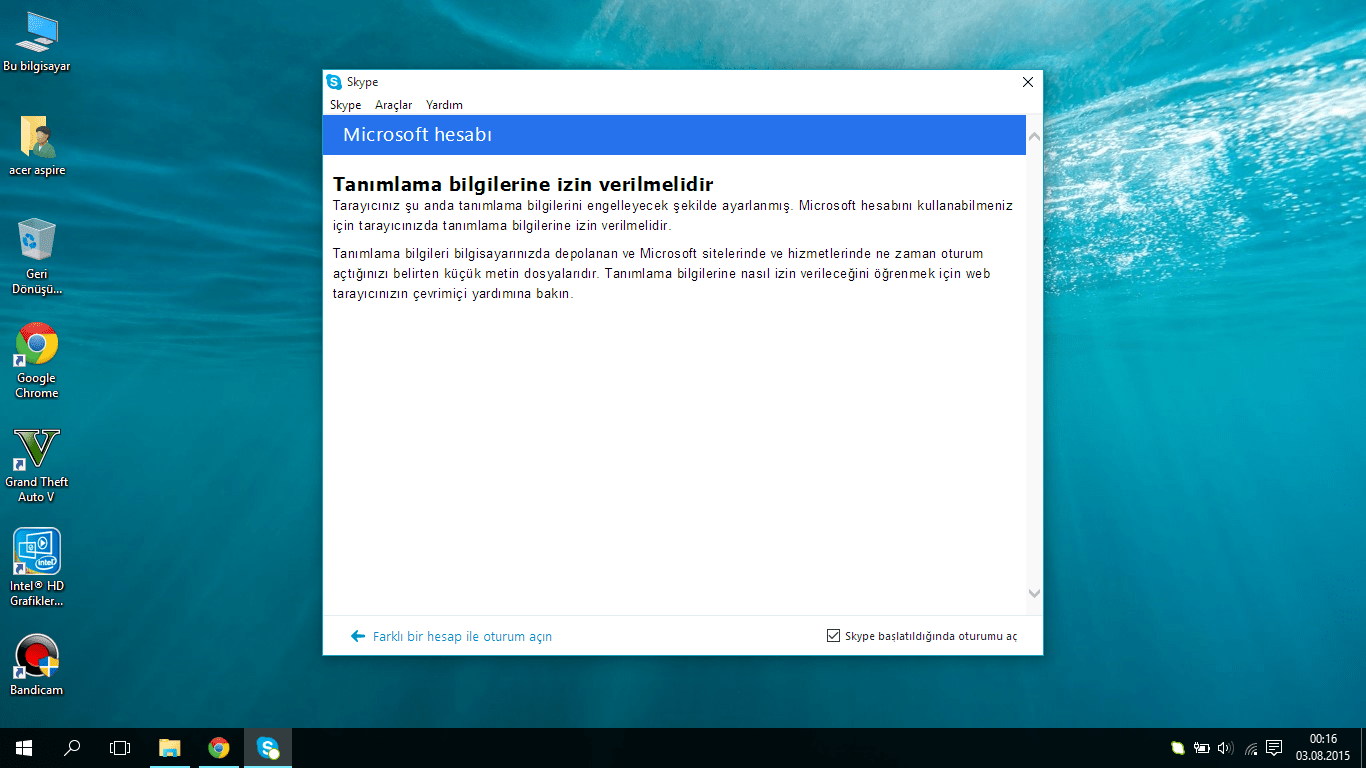
Task: Open the Action Center notifications icon
Action: pyautogui.click(x=1274, y=748)
